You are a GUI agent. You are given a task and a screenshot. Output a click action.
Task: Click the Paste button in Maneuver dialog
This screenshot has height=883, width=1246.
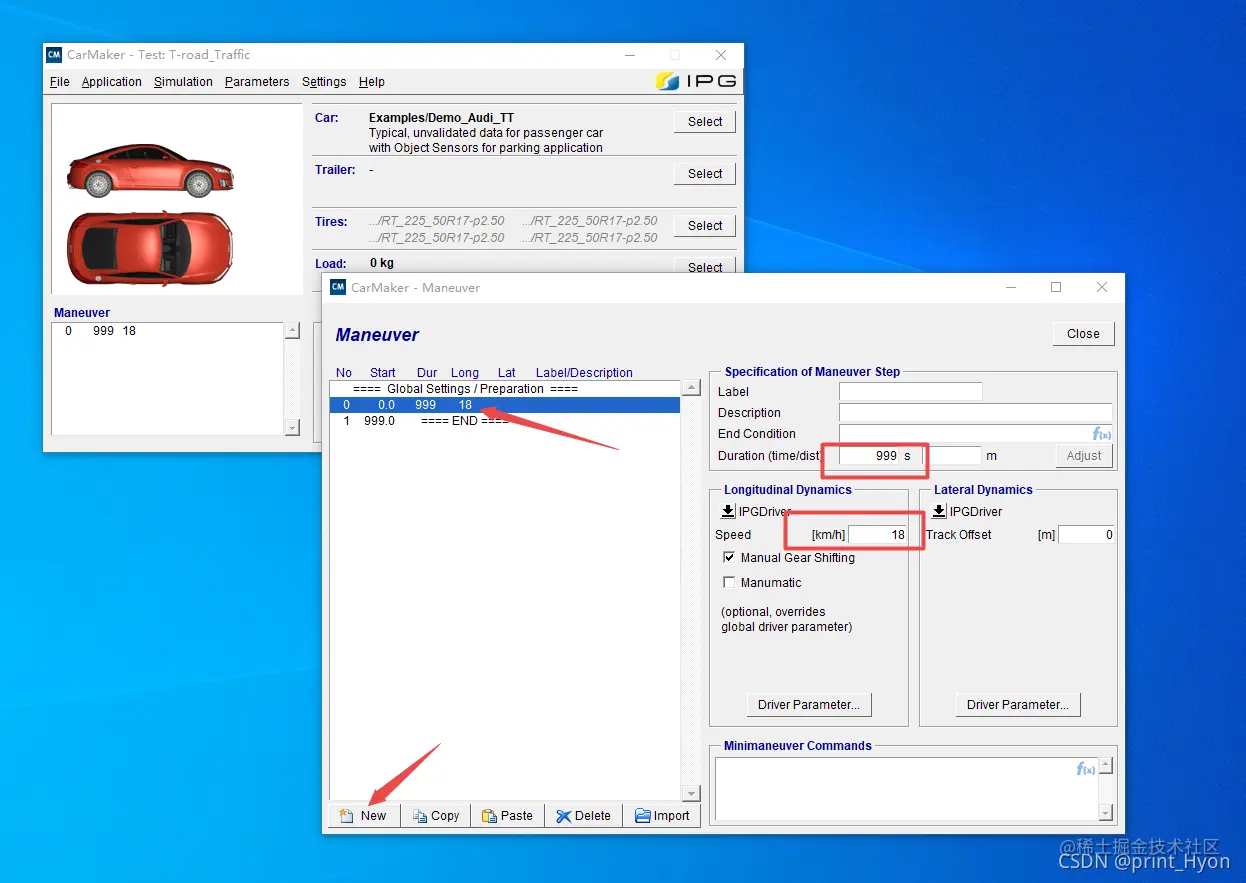(x=508, y=816)
